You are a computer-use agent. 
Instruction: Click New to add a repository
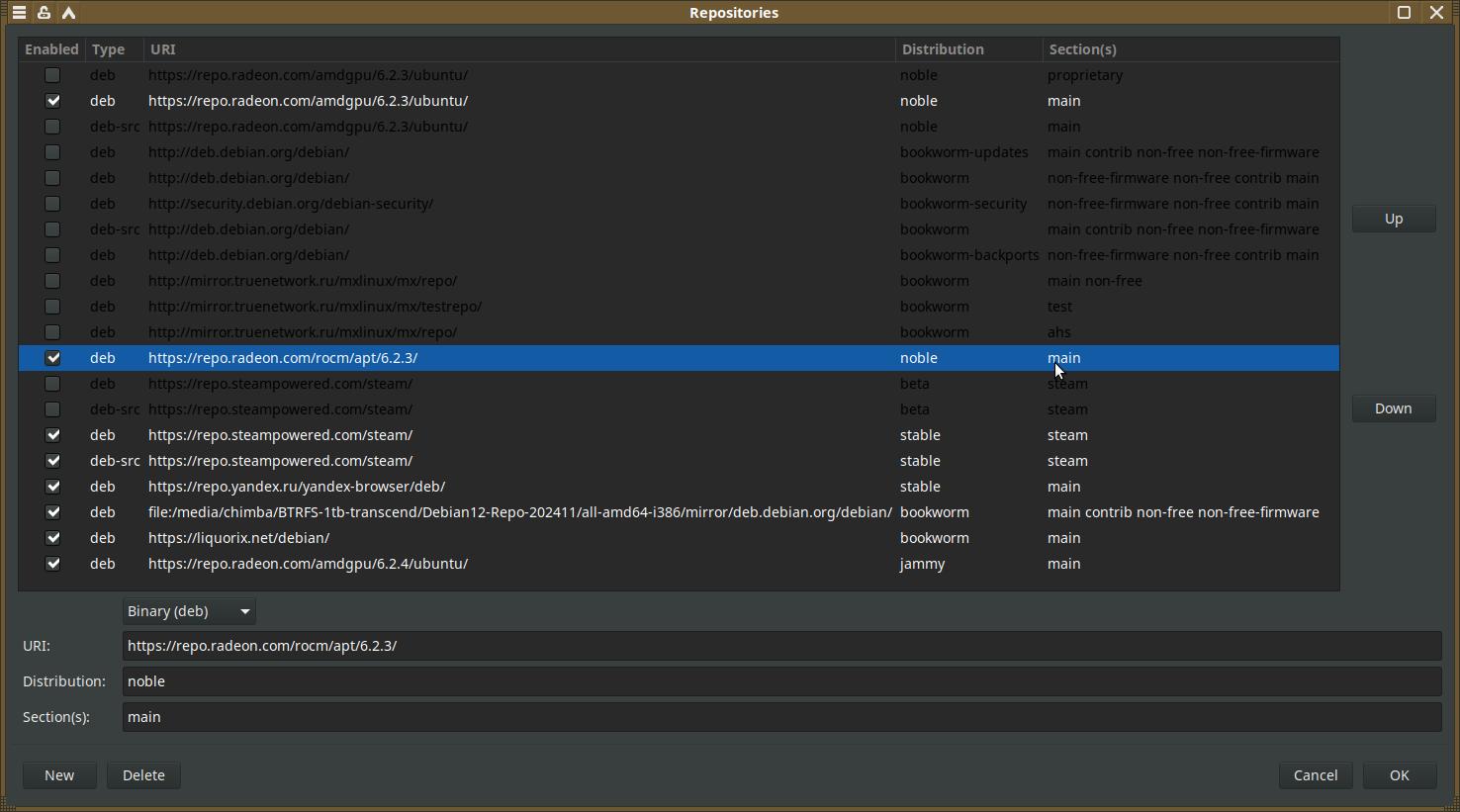click(x=59, y=775)
